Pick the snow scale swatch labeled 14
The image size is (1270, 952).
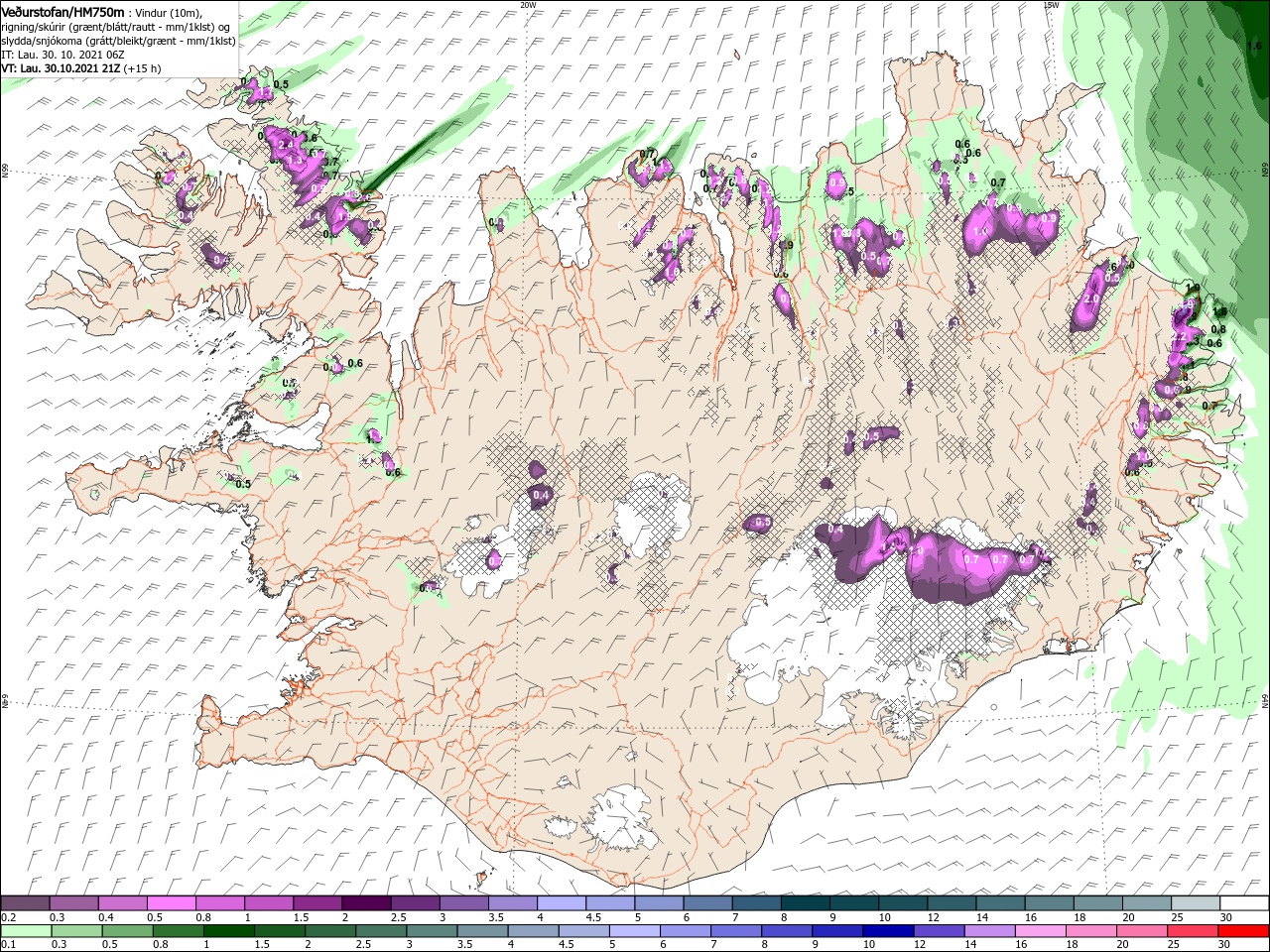[1000, 903]
